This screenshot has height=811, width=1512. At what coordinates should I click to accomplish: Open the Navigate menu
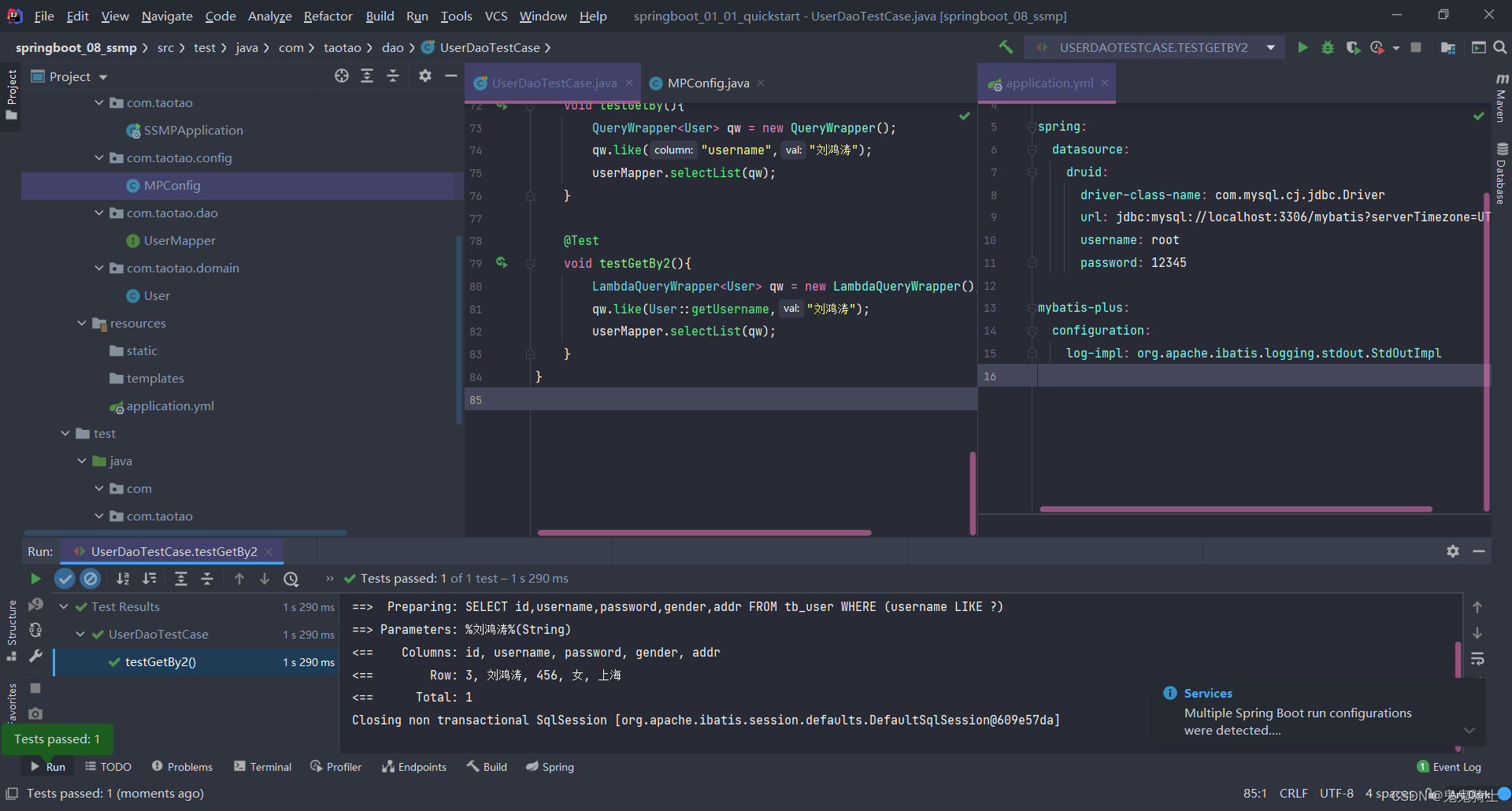point(167,16)
